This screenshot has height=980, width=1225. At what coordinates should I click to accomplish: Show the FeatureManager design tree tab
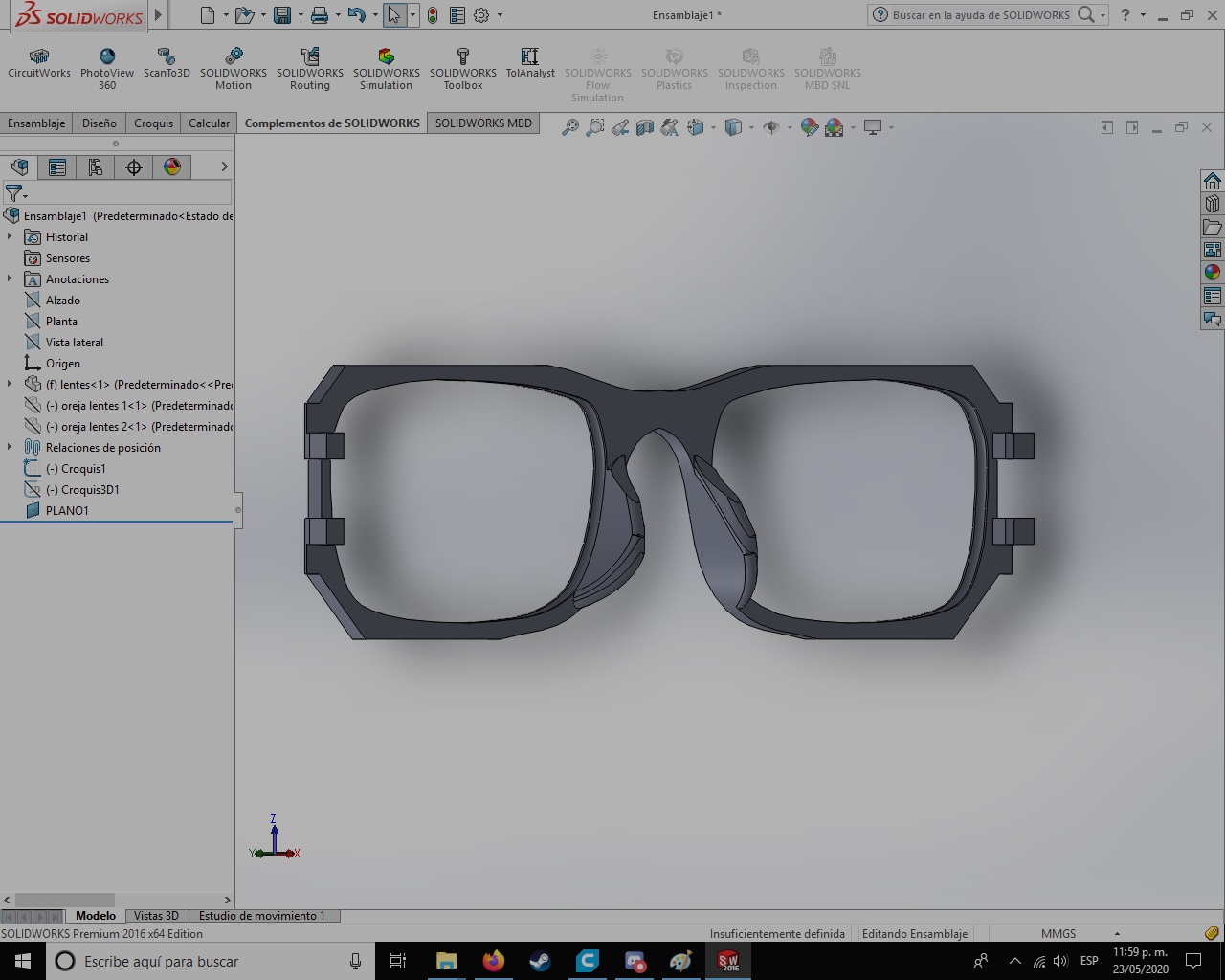coord(19,167)
